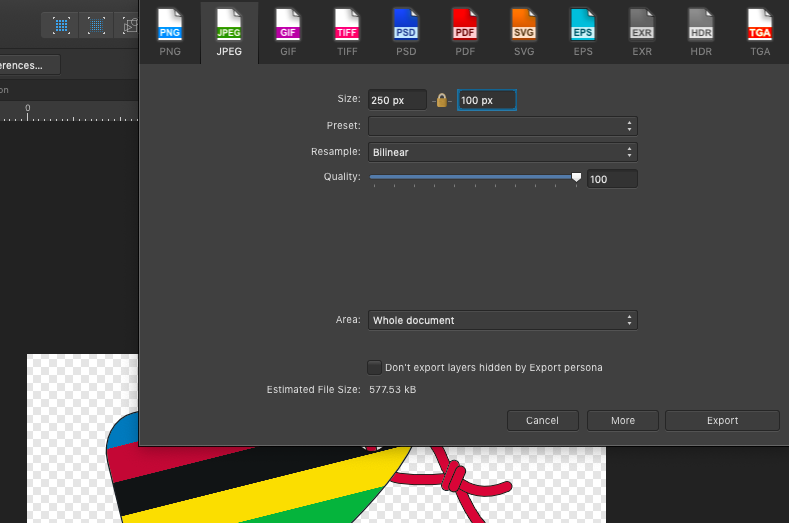Select the PDF export format

(x=465, y=32)
